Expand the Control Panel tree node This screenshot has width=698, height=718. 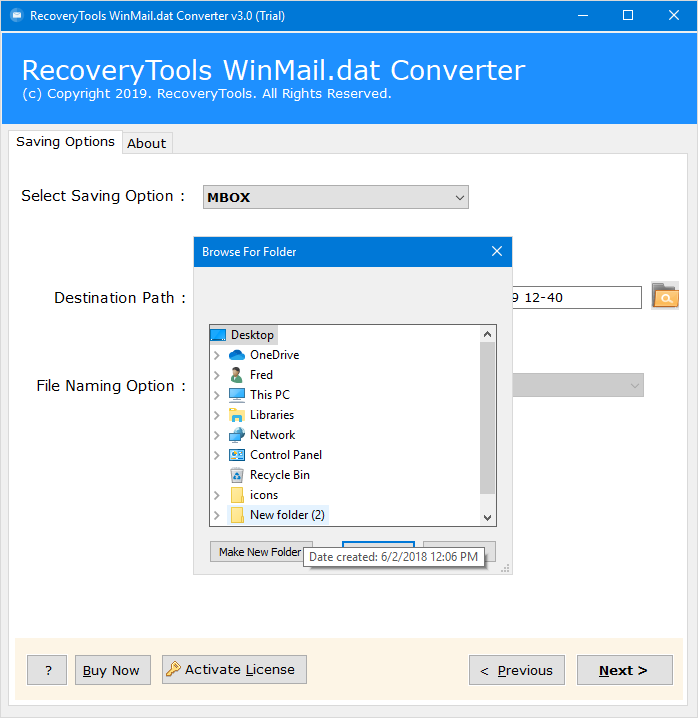(x=217, y=455)
